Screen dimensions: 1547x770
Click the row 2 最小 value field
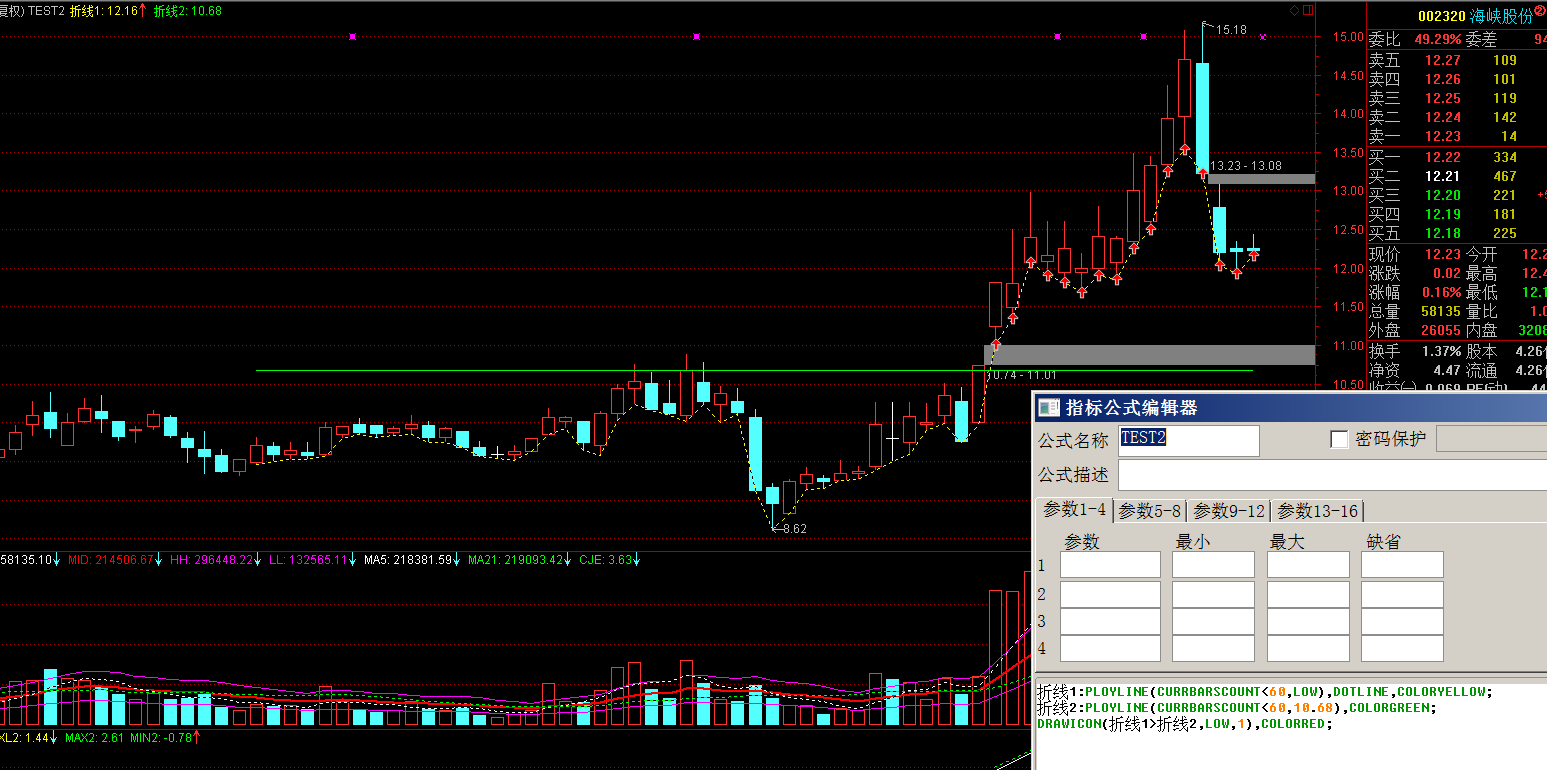point(1213,595)
